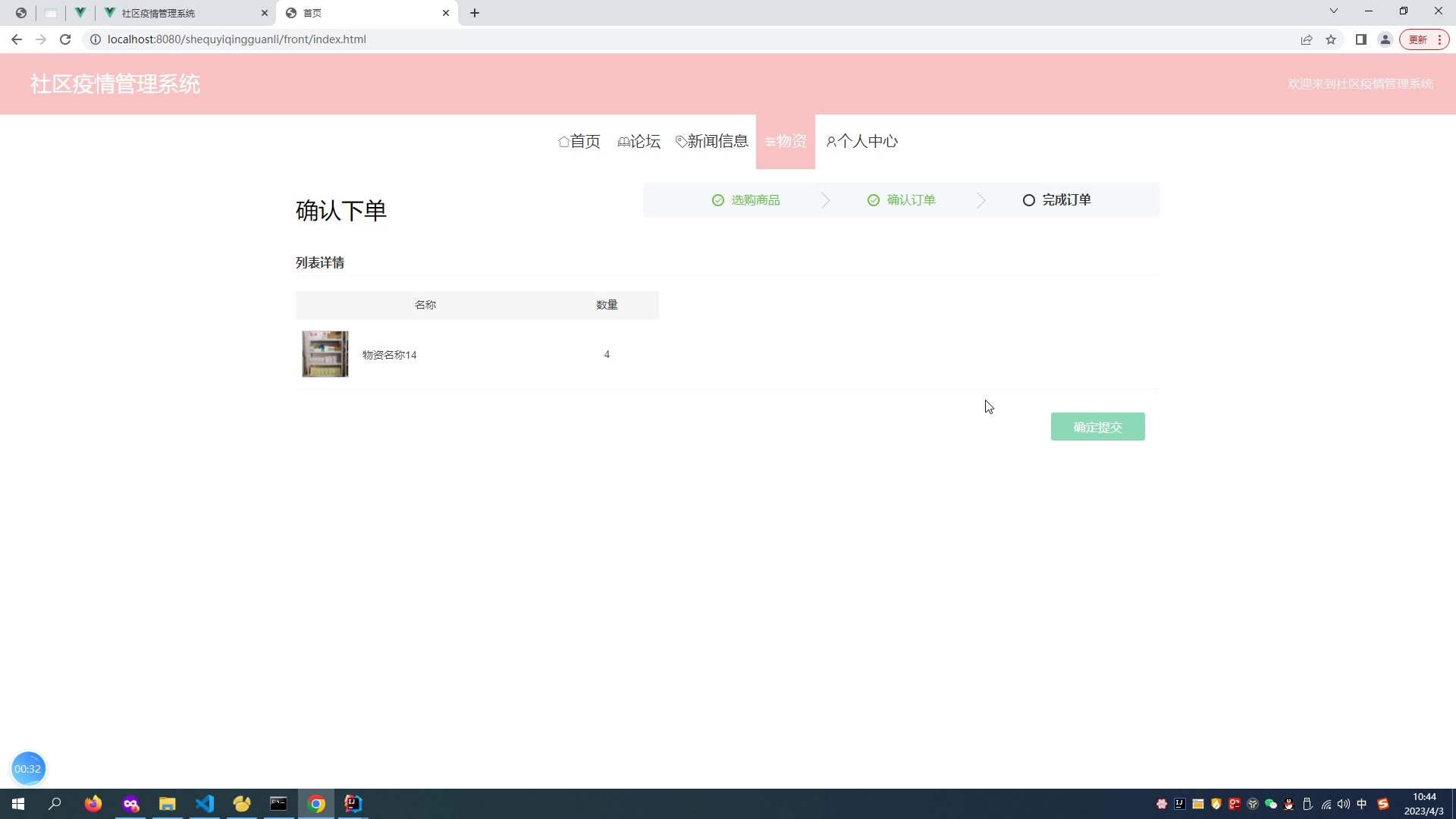The height and width of the screenshot is (819, 1456).
Task: Open a new browser tab
Action: click(x=475, y=13)
